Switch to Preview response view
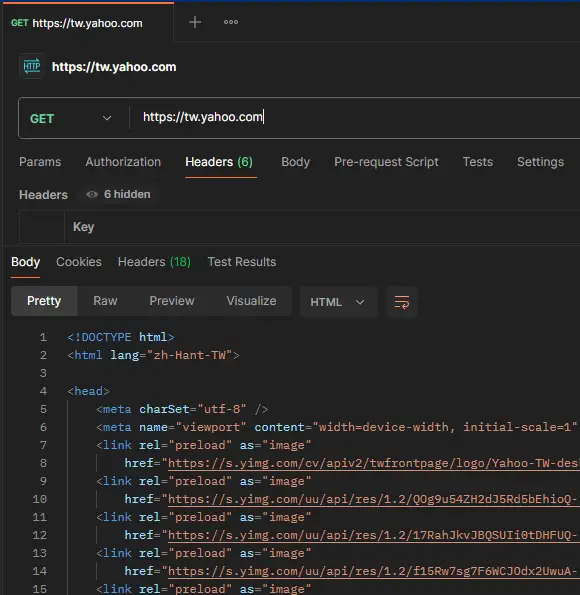The height and width of the screenshot is (595, 580). (x=172, y=301)
